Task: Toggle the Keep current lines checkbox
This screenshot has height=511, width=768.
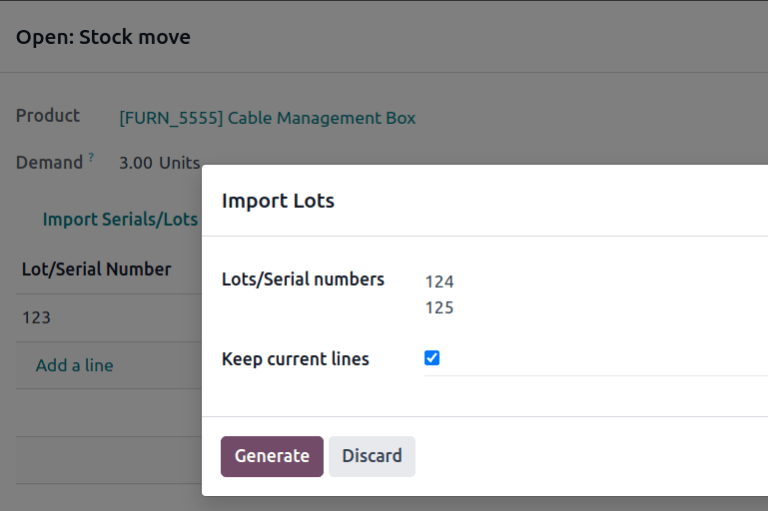Action: click(x=432, y=358)
